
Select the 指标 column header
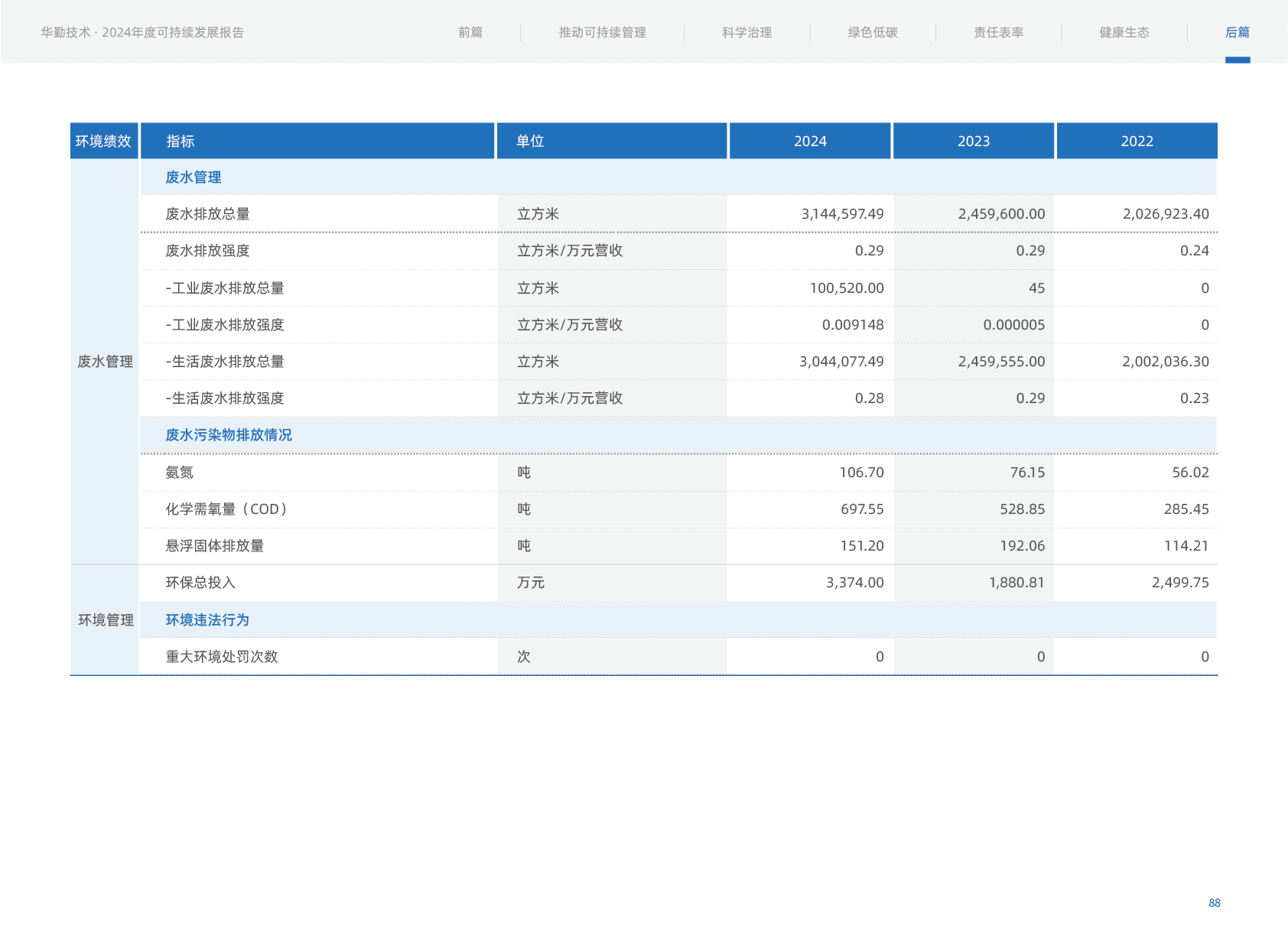(x=181, y=141)
